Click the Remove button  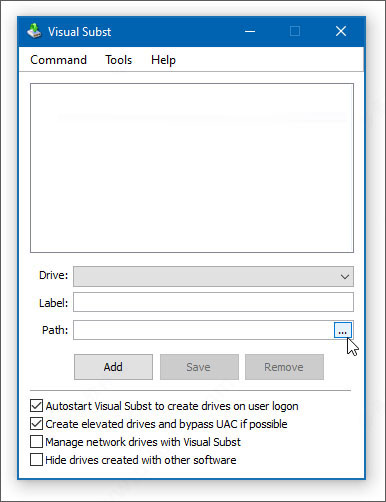tap(284, 367)
